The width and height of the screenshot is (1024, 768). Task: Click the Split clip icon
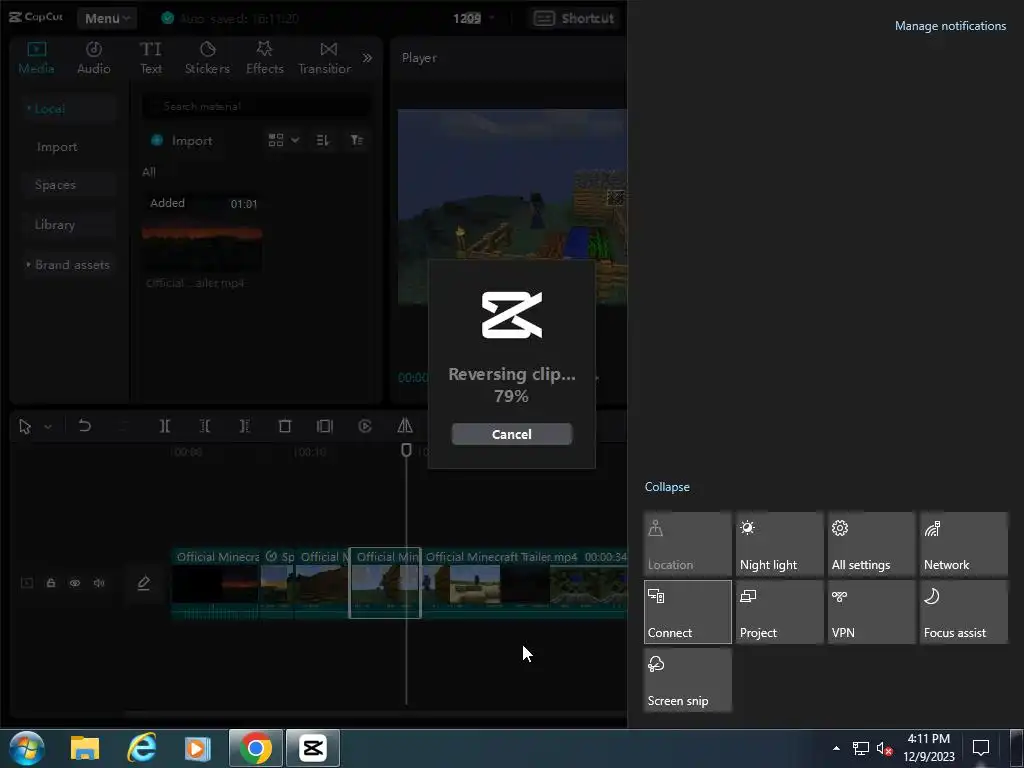(165, 426)
